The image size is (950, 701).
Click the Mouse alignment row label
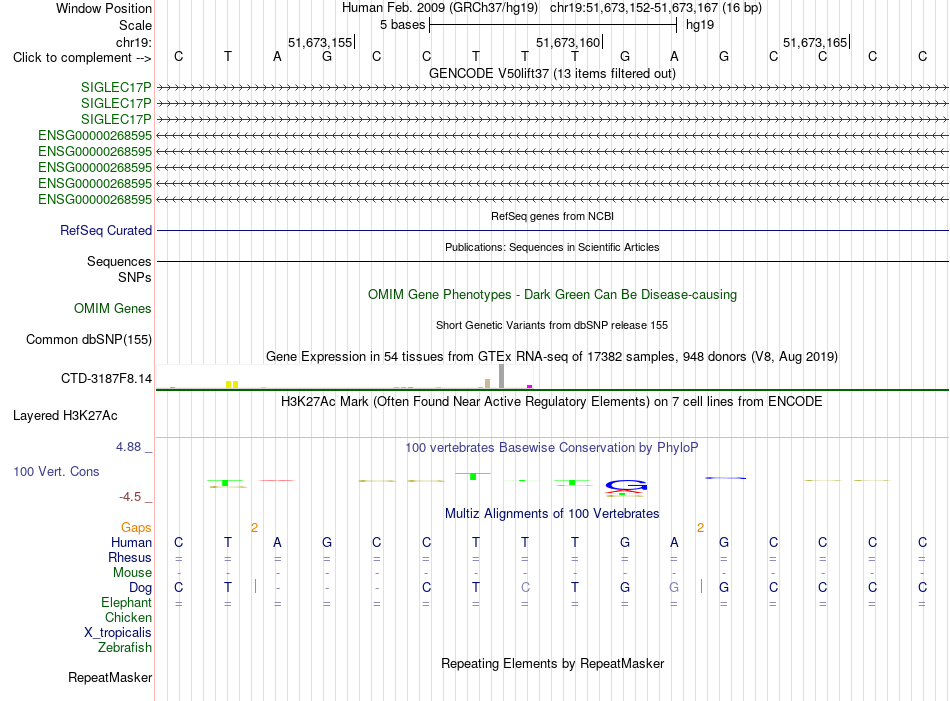coord(132,573)
